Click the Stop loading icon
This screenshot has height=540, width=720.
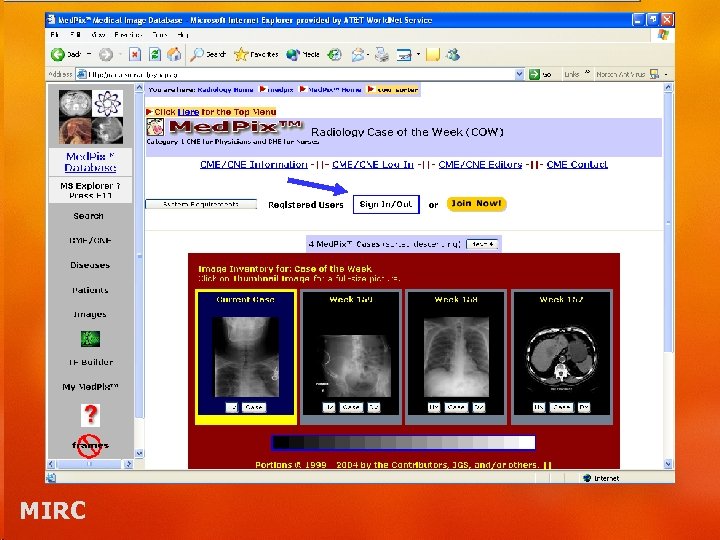(x=135, y=55)
